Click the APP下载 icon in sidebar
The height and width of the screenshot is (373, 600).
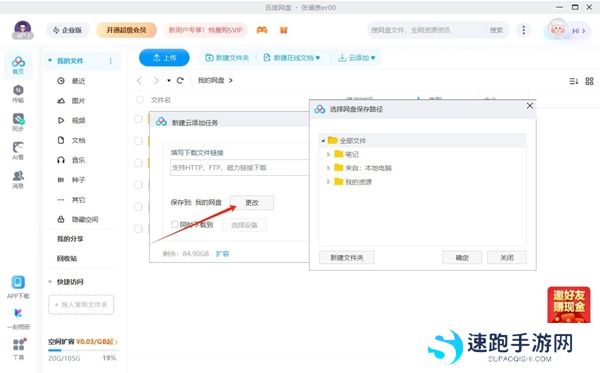(x=18, y=287)
